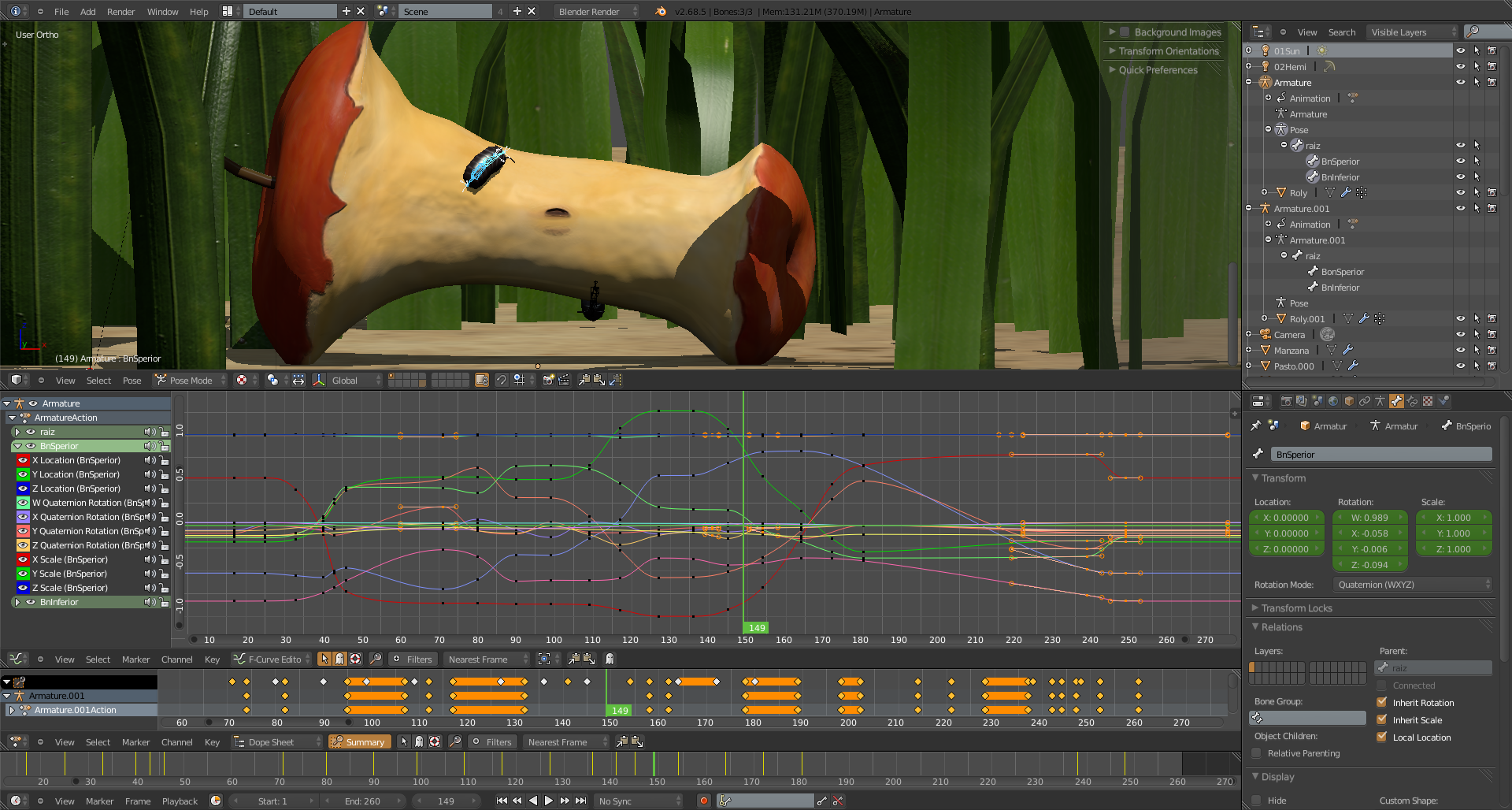Image resolution: width=1512 pixels, height=810 pixels.
Task: Click the OpenGL render camera icon
Action: point(549,380)
